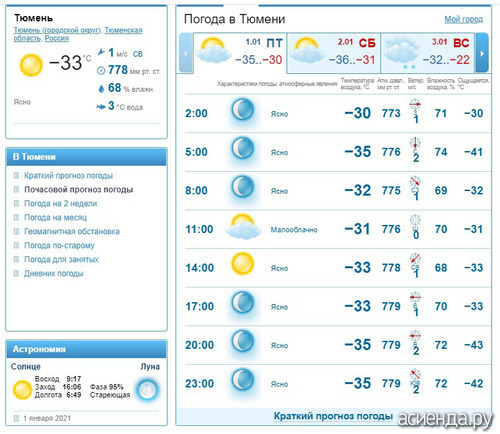500x434 pixels.
Task: Click the sun icon beside −33 current temperature
Action: [x=31, y=65]
